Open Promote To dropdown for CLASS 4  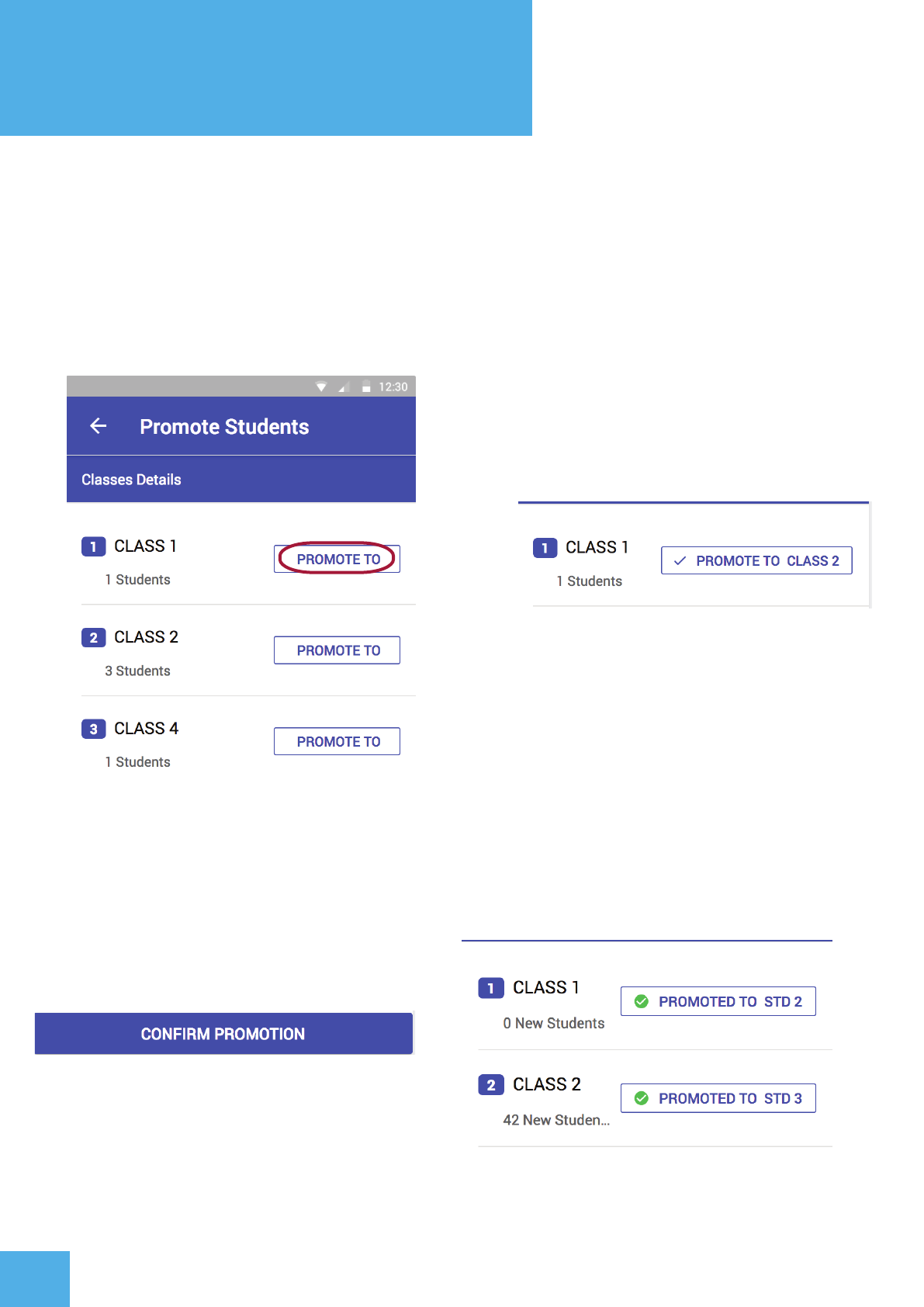337,741
